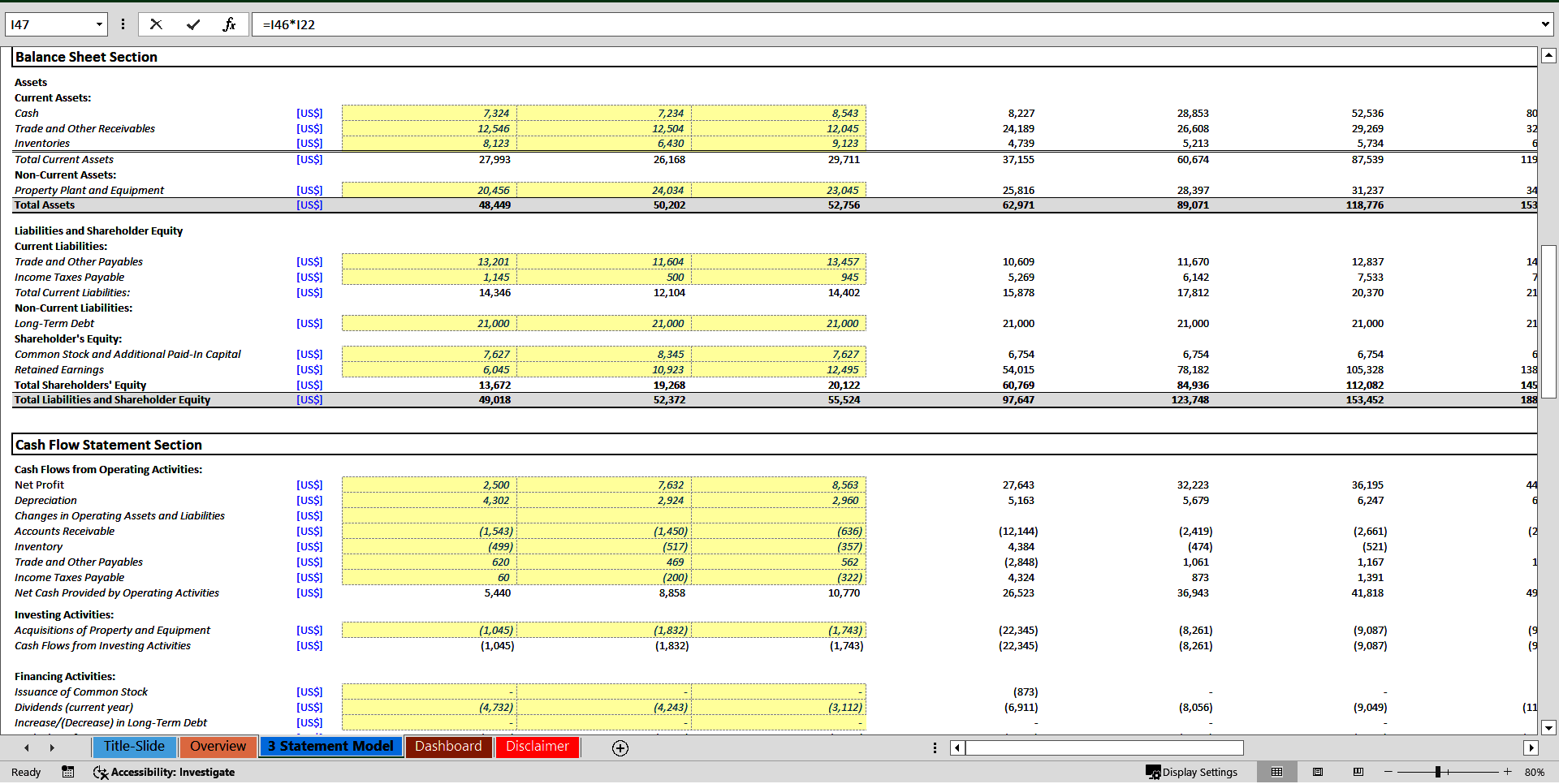Open Display Settings in status bar
The width and height of the screenshot is (1559, 784).
pos(1192,772)
